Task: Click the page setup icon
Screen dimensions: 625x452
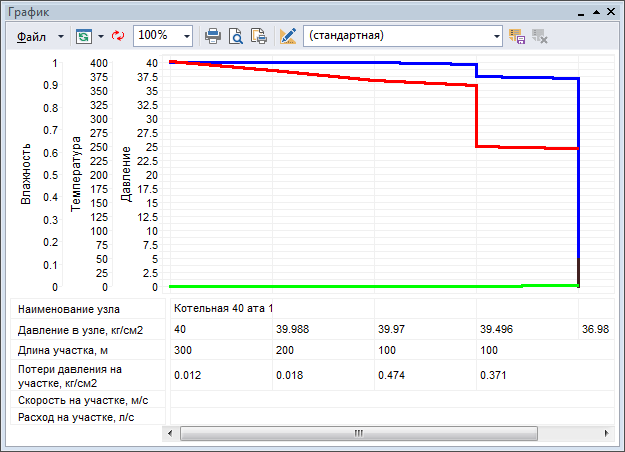Action: point(259,35)
